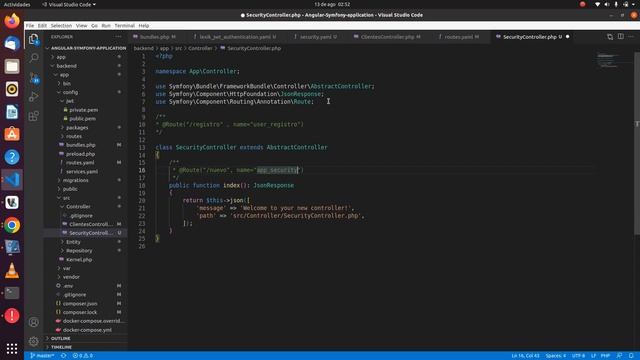Click the code minimap preview
This screenshot has height=360, width=640.
[608, 60]
